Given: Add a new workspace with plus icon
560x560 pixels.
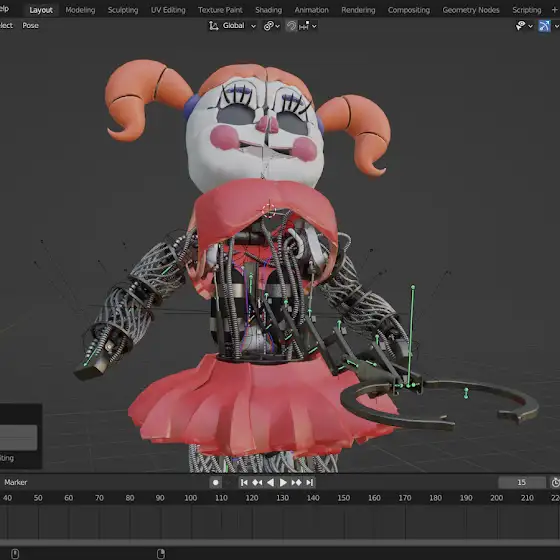Looking at the screenshot, I should [555, 10].
